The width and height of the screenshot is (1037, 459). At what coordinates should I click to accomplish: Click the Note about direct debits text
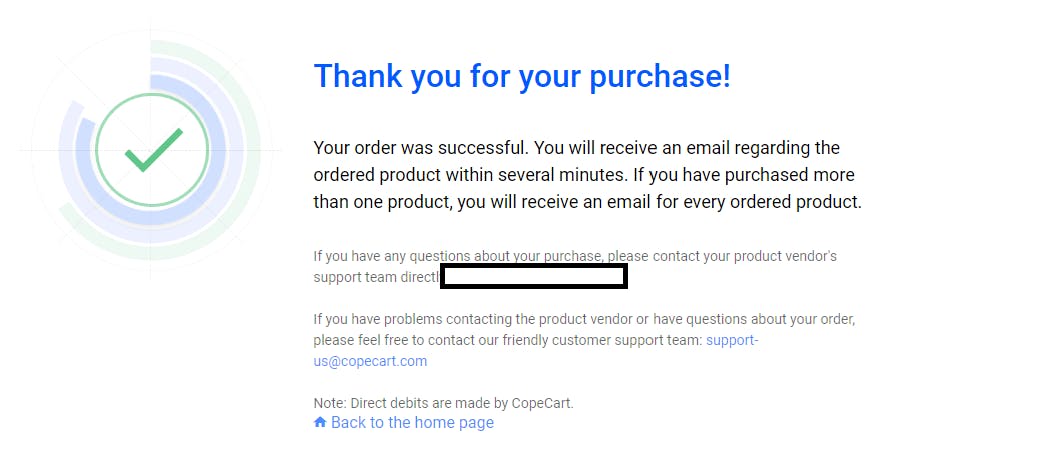coord(443,403)
